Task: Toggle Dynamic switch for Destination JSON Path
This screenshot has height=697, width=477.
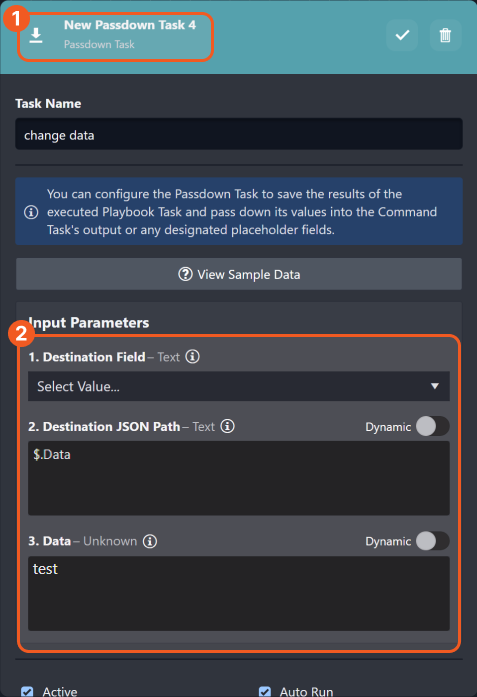Action: pyautogui.click(x=433, y=427)
